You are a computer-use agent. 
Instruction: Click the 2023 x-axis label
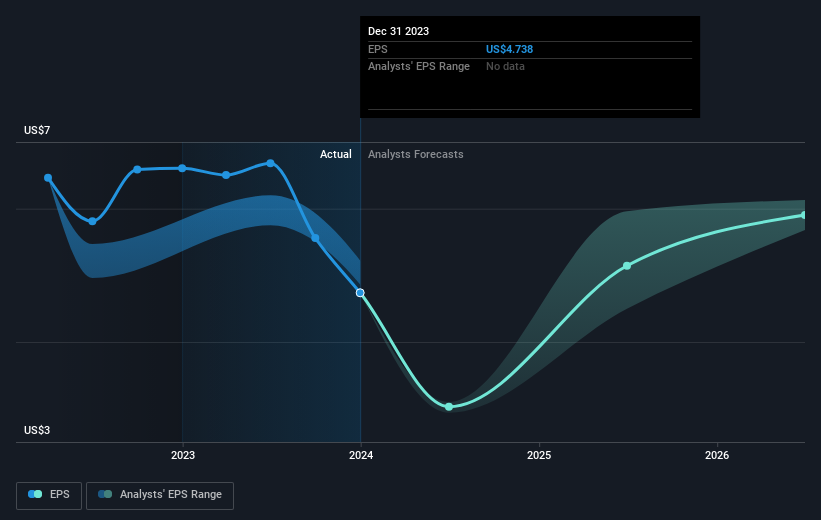tap(183, 455)
